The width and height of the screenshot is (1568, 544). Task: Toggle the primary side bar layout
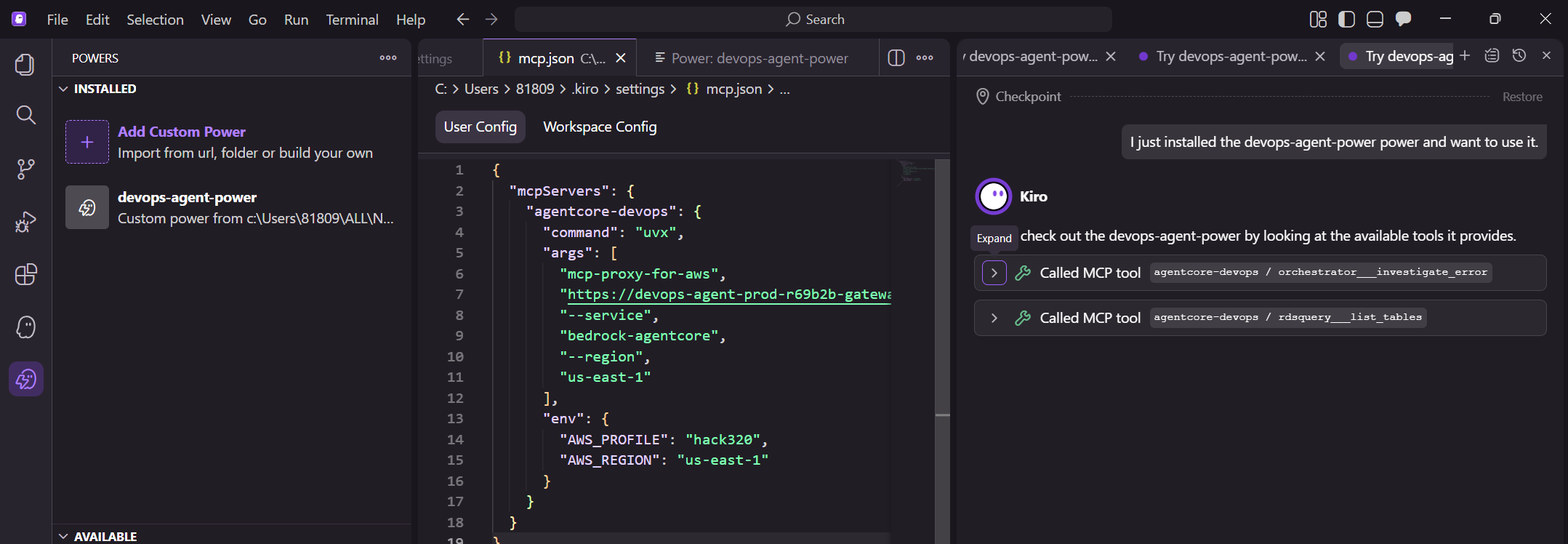pos(1346,20)
